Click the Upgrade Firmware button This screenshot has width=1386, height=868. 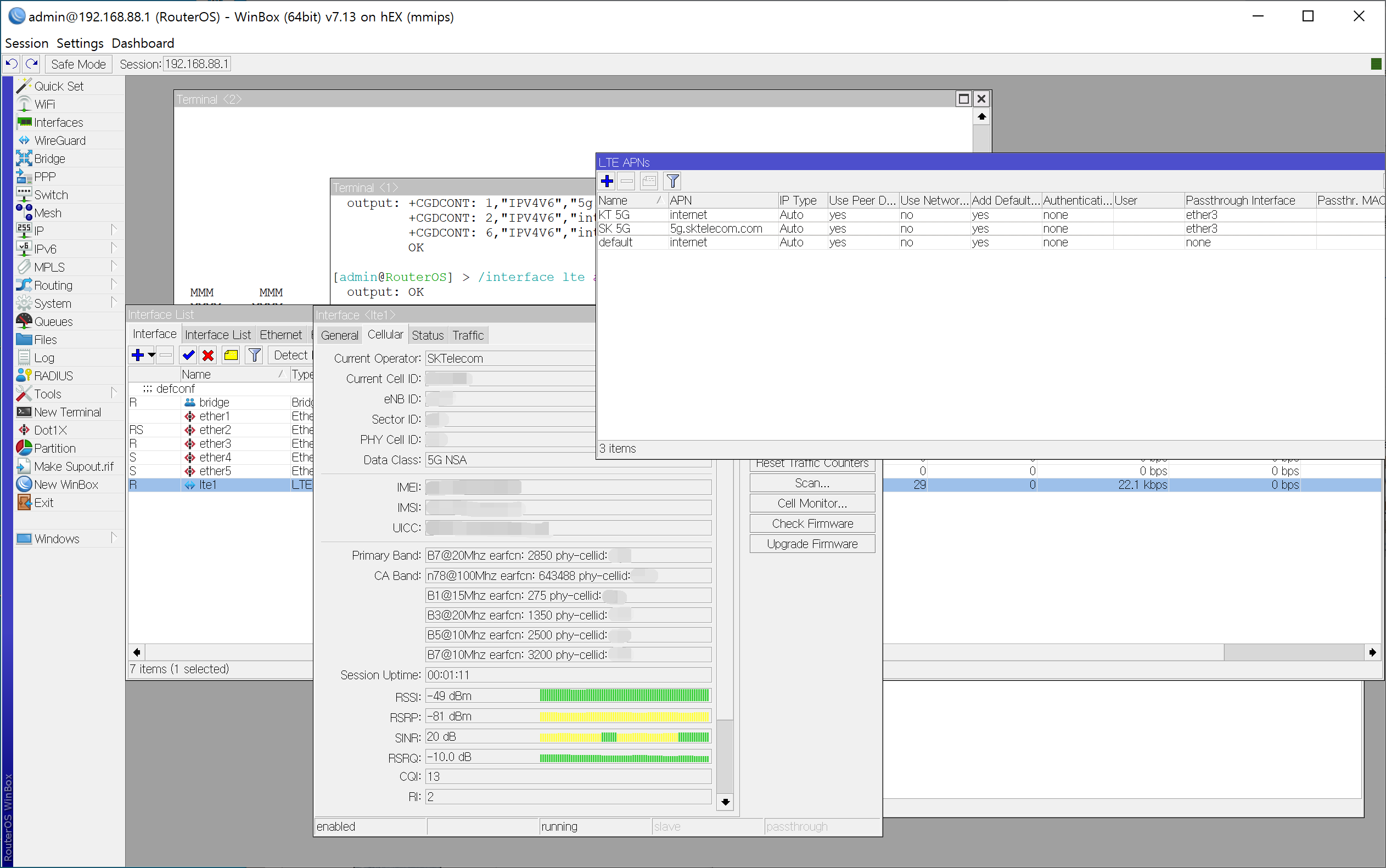[x=812, y=544]
